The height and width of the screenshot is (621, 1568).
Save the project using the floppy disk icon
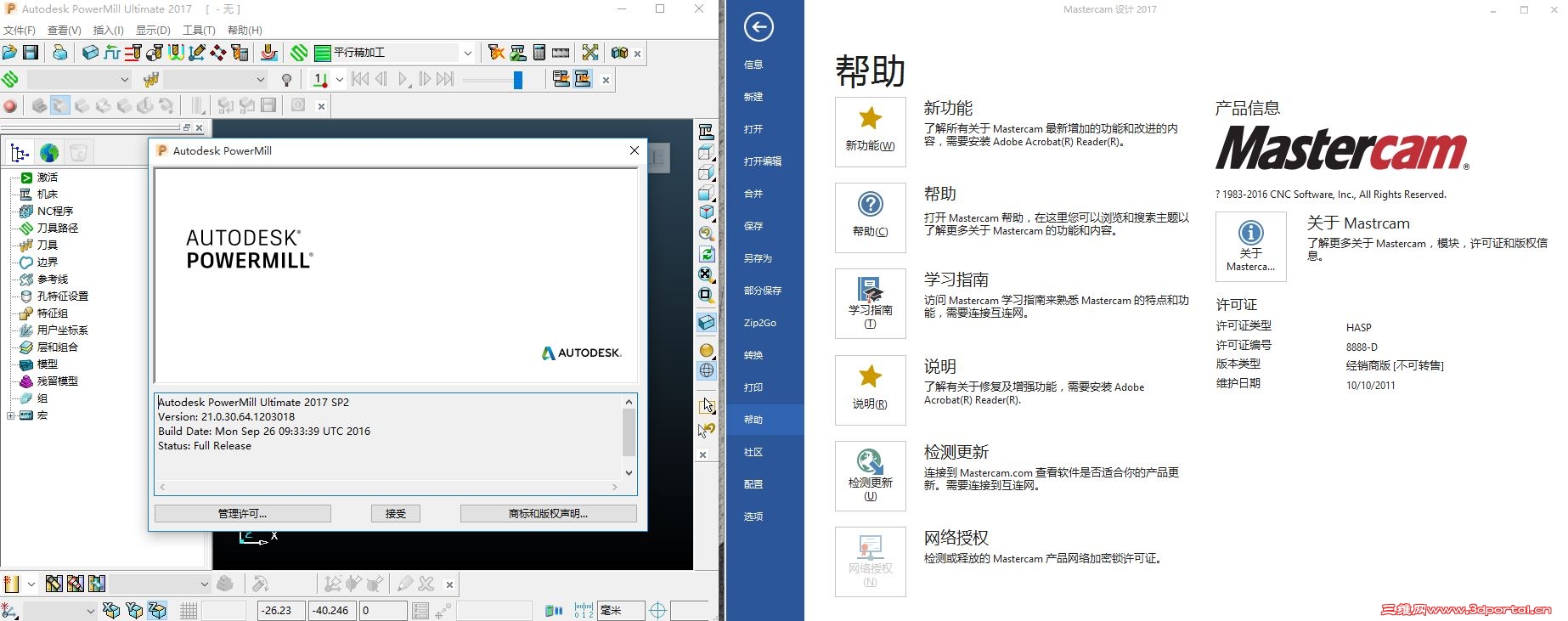pyautogui.click(x=31, y=53)
